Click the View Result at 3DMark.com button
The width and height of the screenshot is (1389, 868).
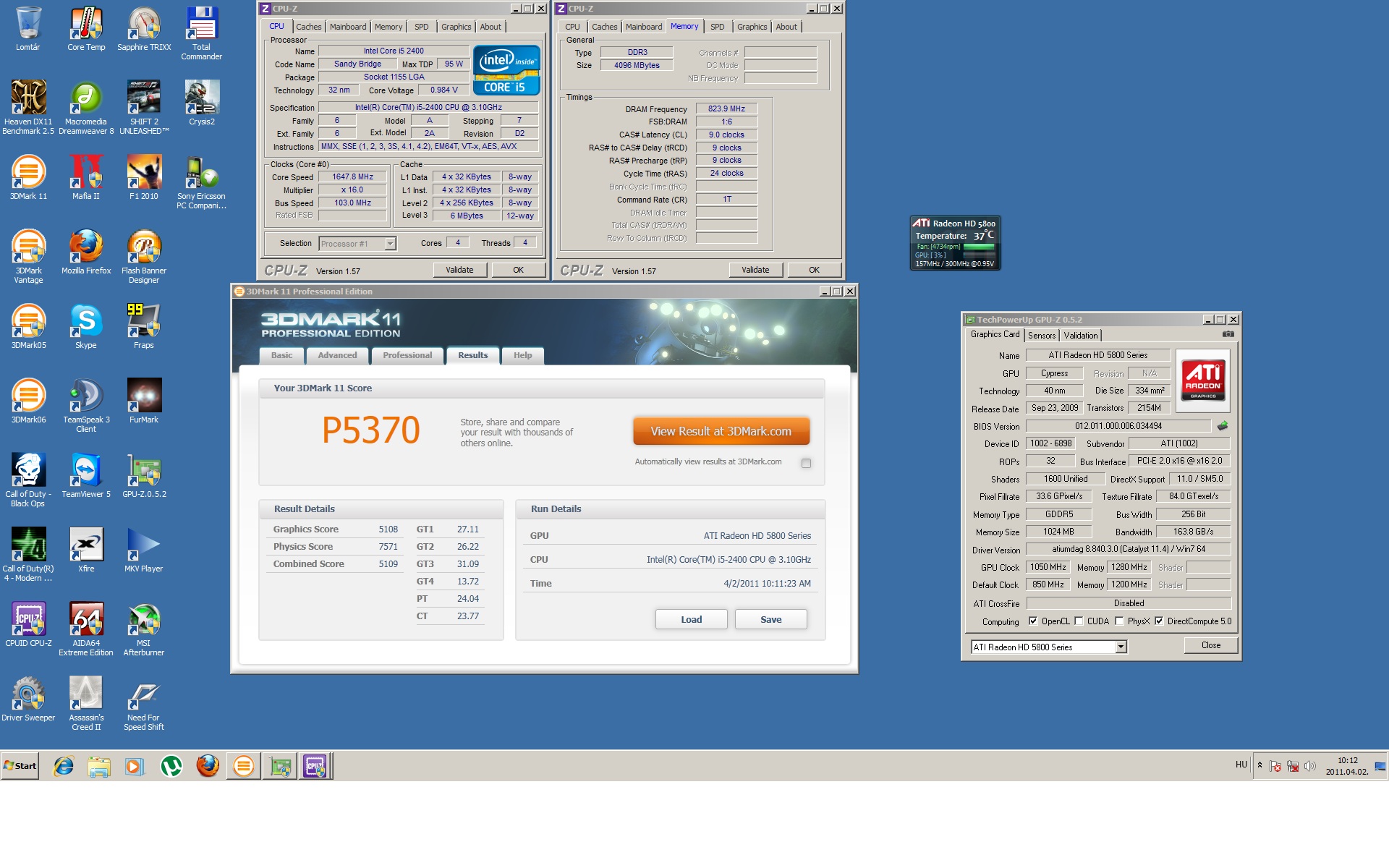[x=721, y=431]
